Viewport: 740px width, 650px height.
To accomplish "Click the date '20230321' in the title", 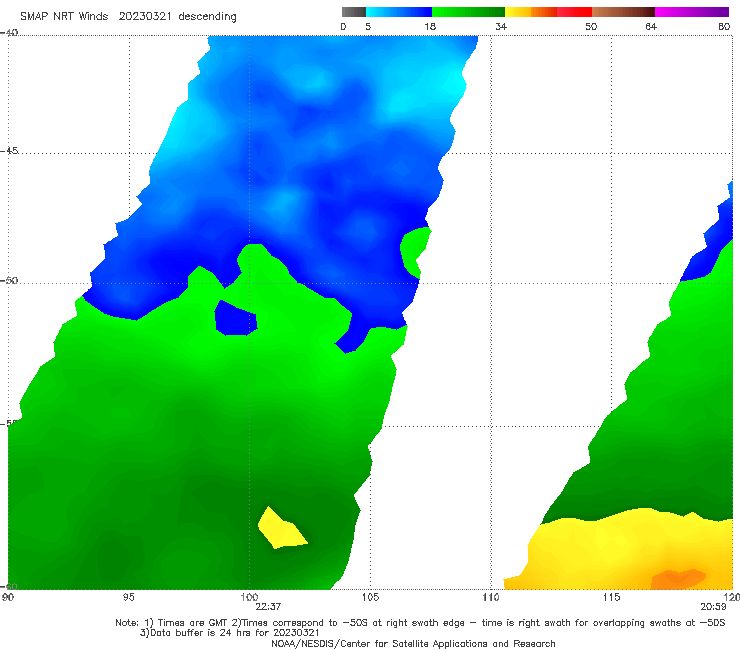I will click(145, 16).
